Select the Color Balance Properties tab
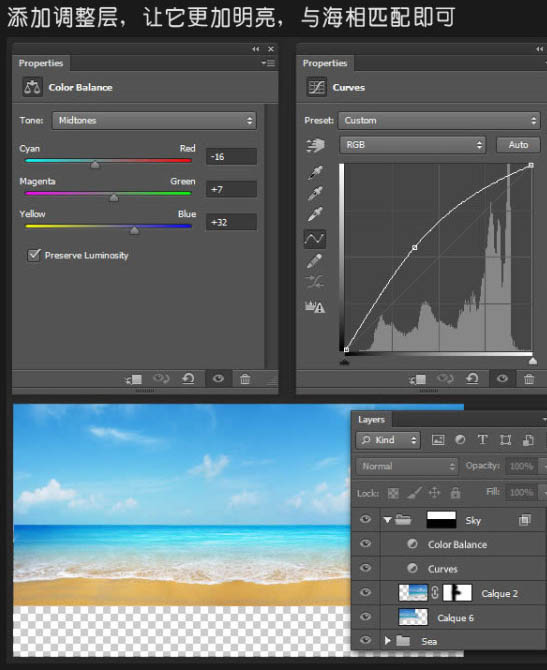 (41, 63)
